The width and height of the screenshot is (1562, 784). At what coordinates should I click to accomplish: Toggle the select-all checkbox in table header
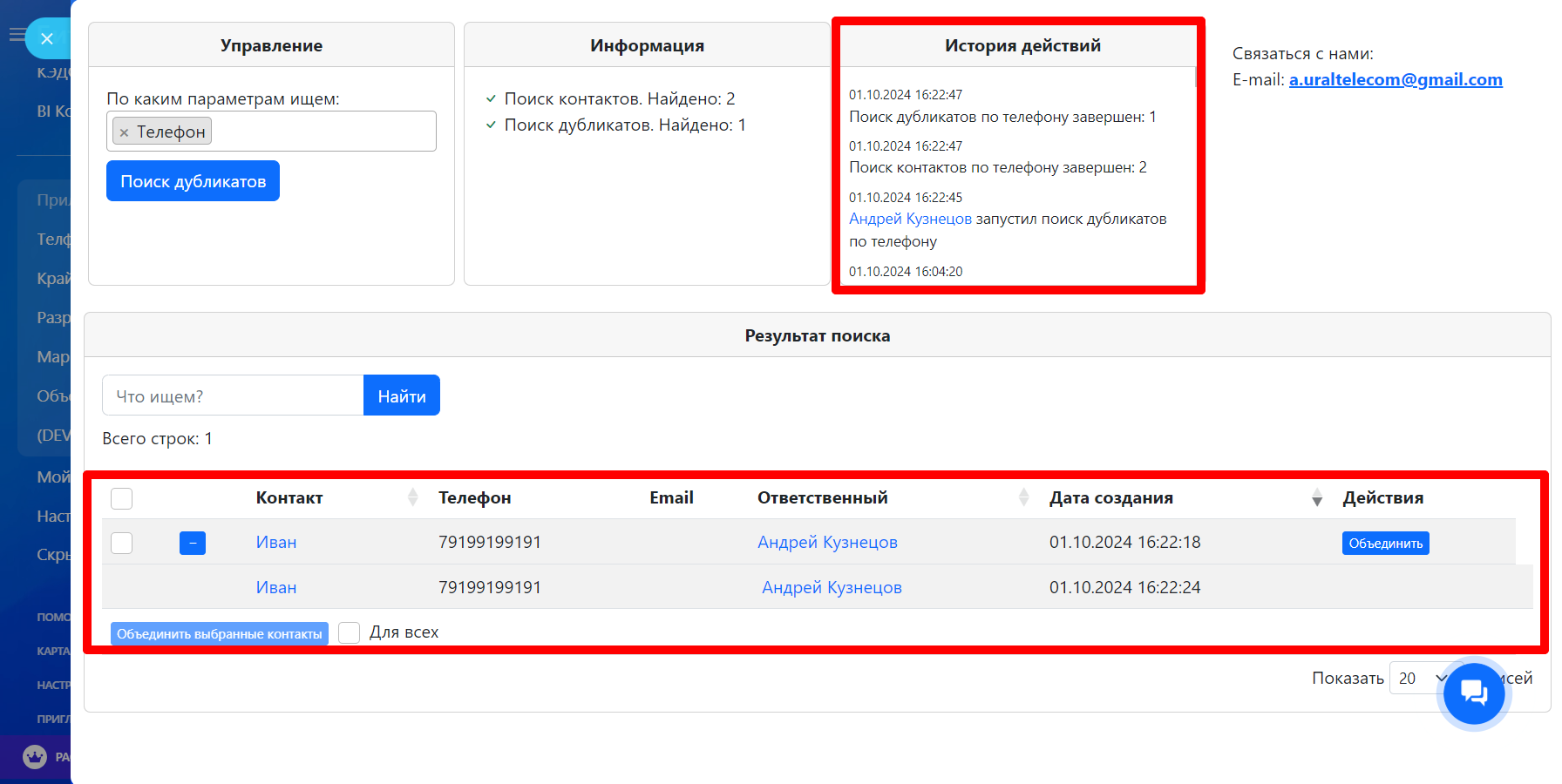(x=122, y=498)
